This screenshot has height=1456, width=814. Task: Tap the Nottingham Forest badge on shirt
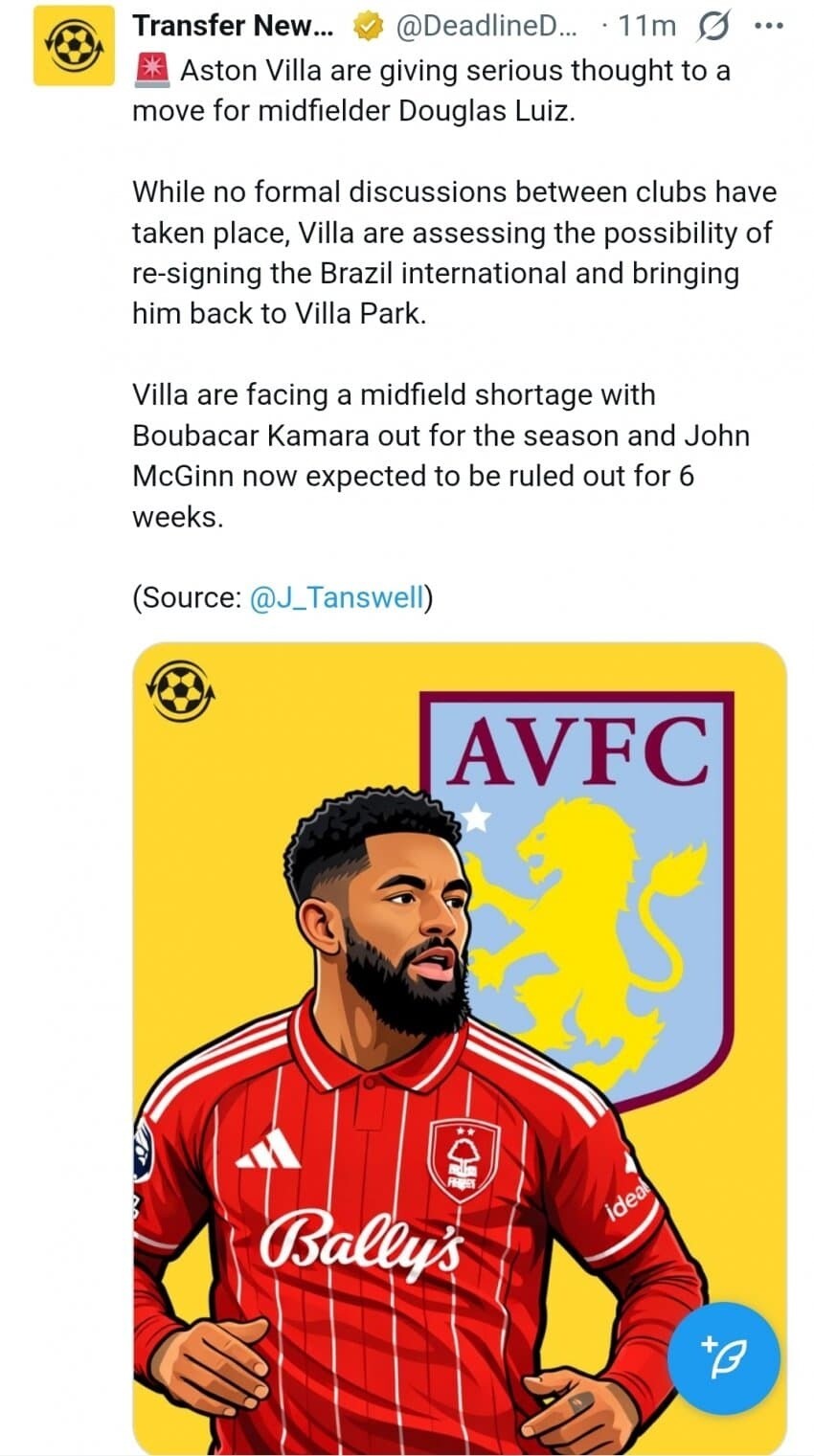click(464, 1159)
